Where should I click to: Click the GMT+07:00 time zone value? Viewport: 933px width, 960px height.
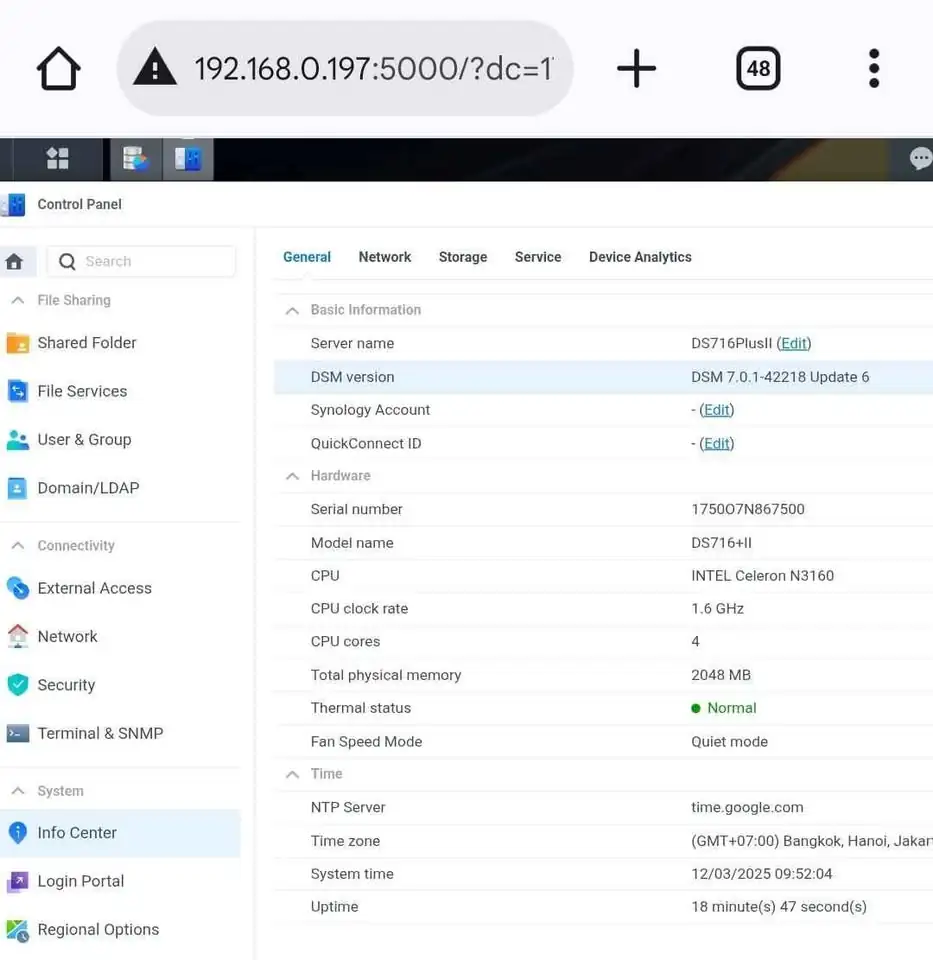pos(812,841)
